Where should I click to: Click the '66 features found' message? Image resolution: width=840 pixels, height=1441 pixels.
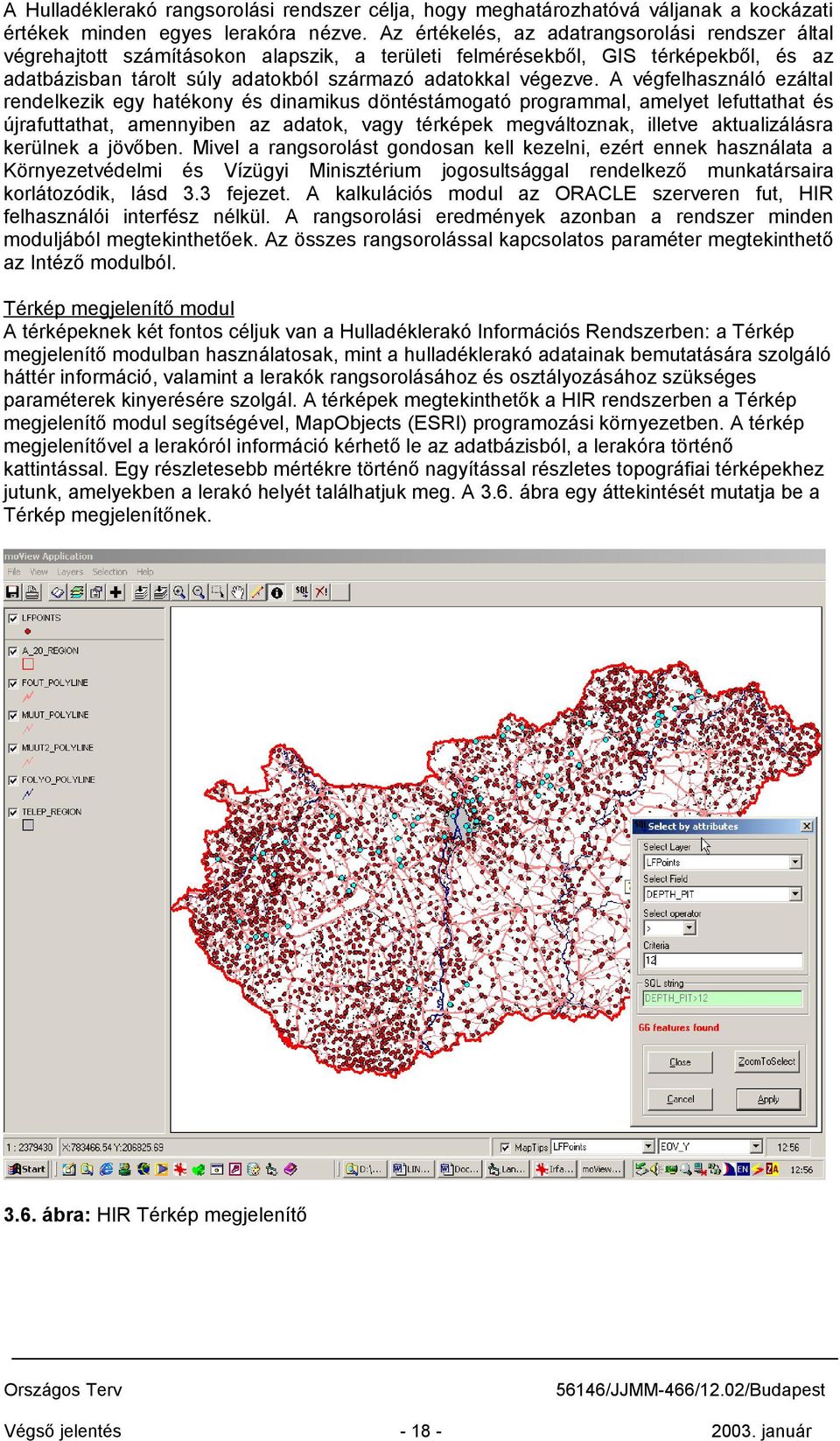[679, 1028]
